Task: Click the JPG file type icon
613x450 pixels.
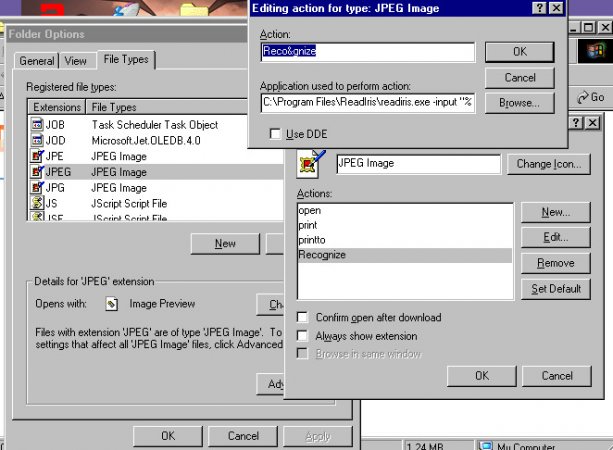Action: click(x=37, y=187)
